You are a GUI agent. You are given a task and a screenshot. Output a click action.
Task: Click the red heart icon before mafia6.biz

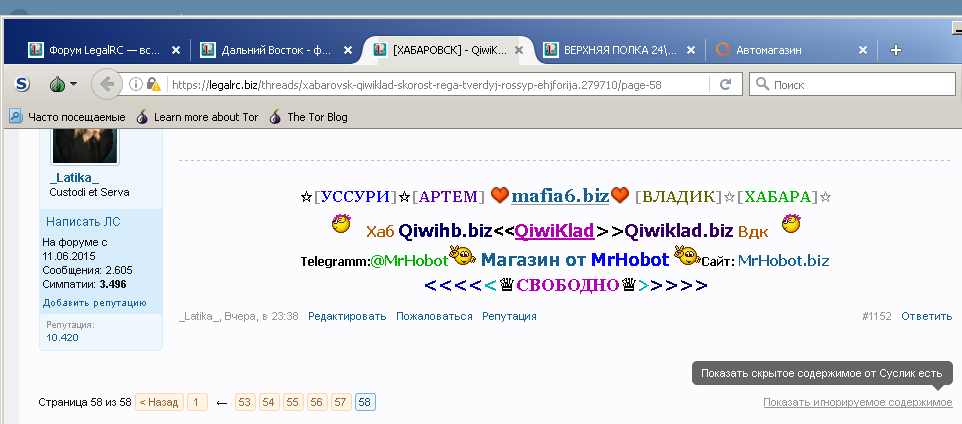click(500, 196)
